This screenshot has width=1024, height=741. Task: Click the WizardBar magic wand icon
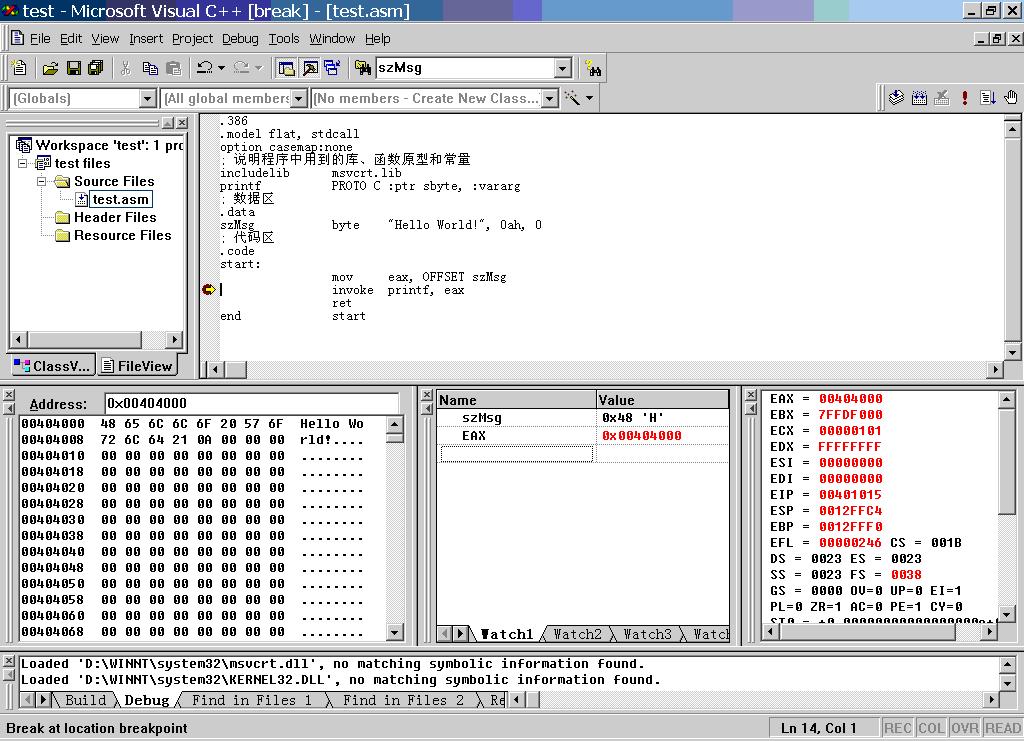[572, 98]
